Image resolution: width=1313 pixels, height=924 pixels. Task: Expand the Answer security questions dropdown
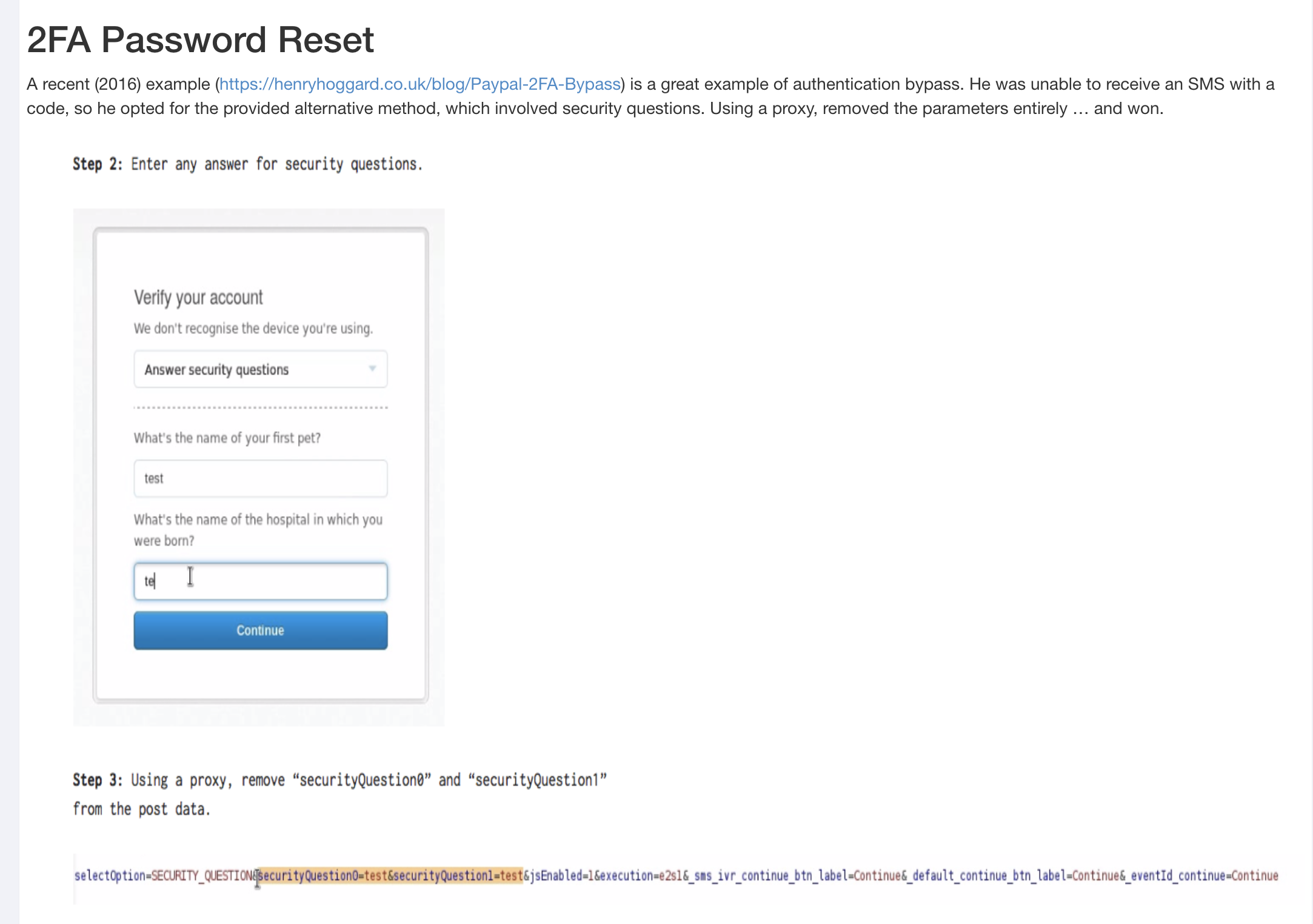(x=259, y=369)
